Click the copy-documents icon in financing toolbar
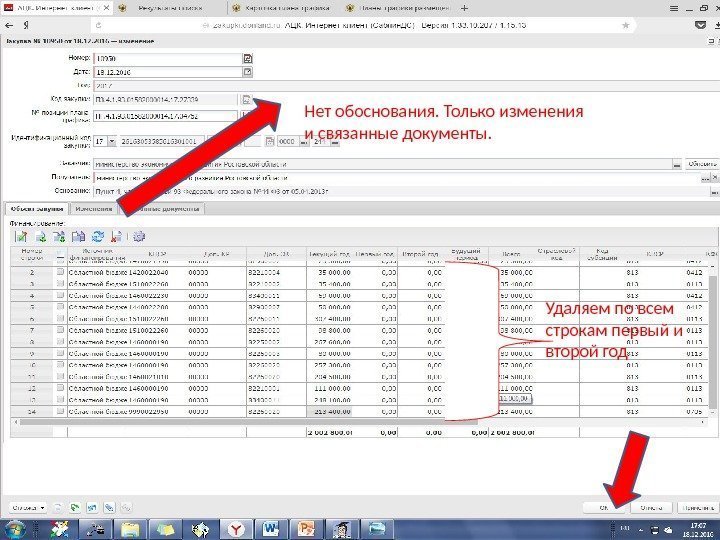 click(79, 236)
